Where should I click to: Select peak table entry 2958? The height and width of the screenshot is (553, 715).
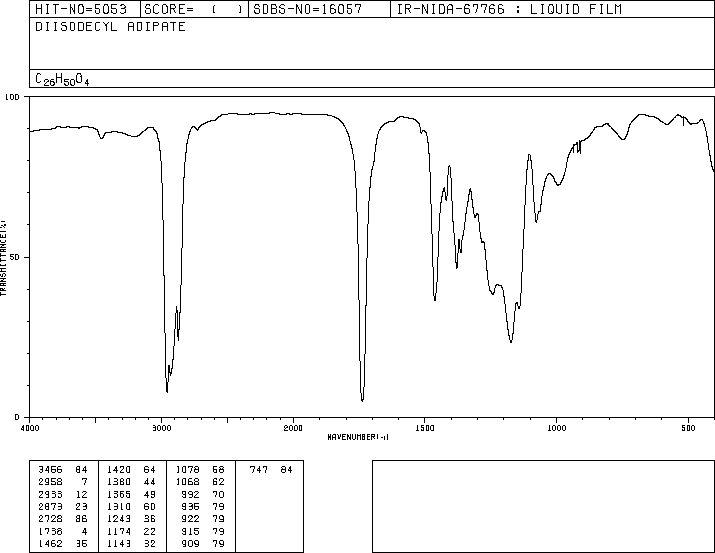[50, 482]
